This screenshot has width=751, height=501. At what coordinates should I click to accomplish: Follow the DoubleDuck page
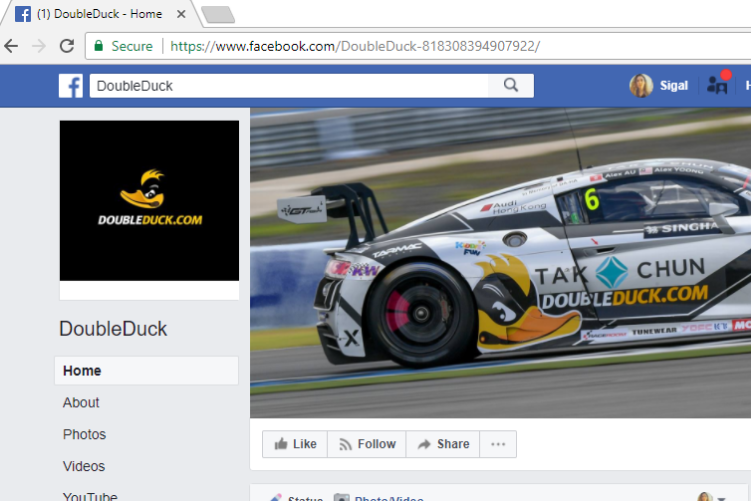367,444
